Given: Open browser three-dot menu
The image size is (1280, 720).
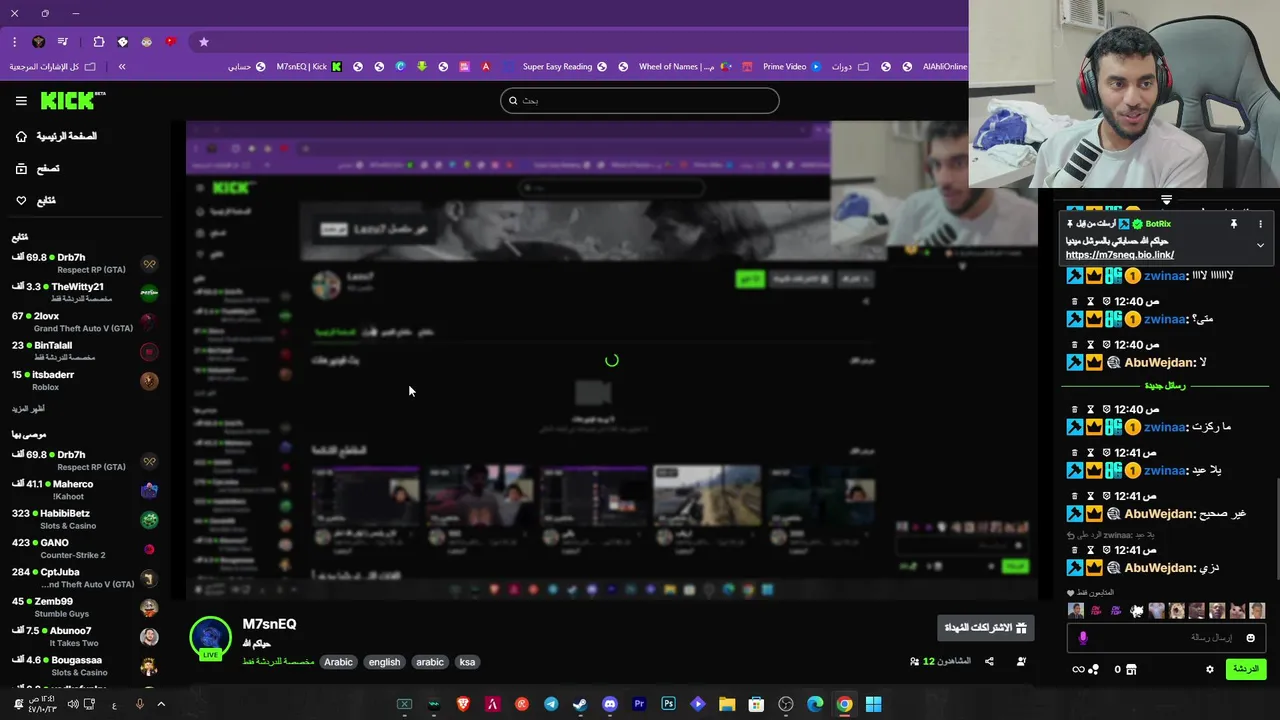Looking at the screenshot, I should tap(14, 42).
